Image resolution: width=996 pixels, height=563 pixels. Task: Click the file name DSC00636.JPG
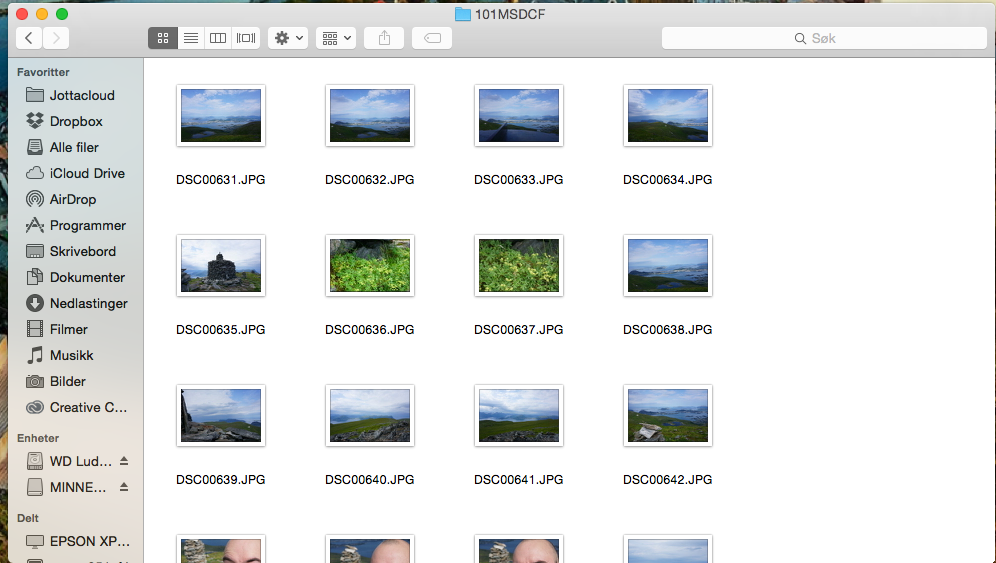click(x=370, y=330)
